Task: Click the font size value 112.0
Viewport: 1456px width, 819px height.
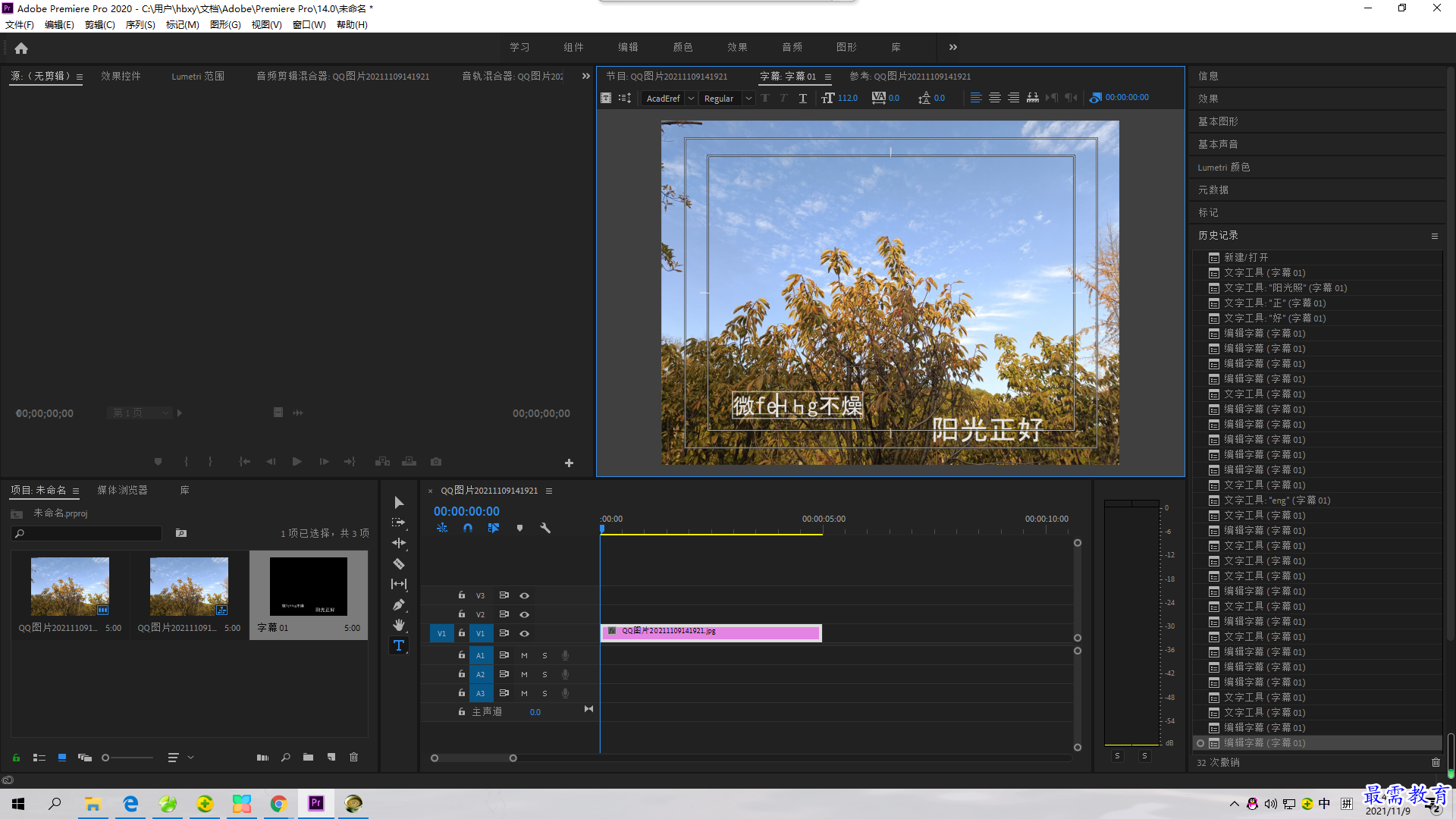Action: (847, 98)
